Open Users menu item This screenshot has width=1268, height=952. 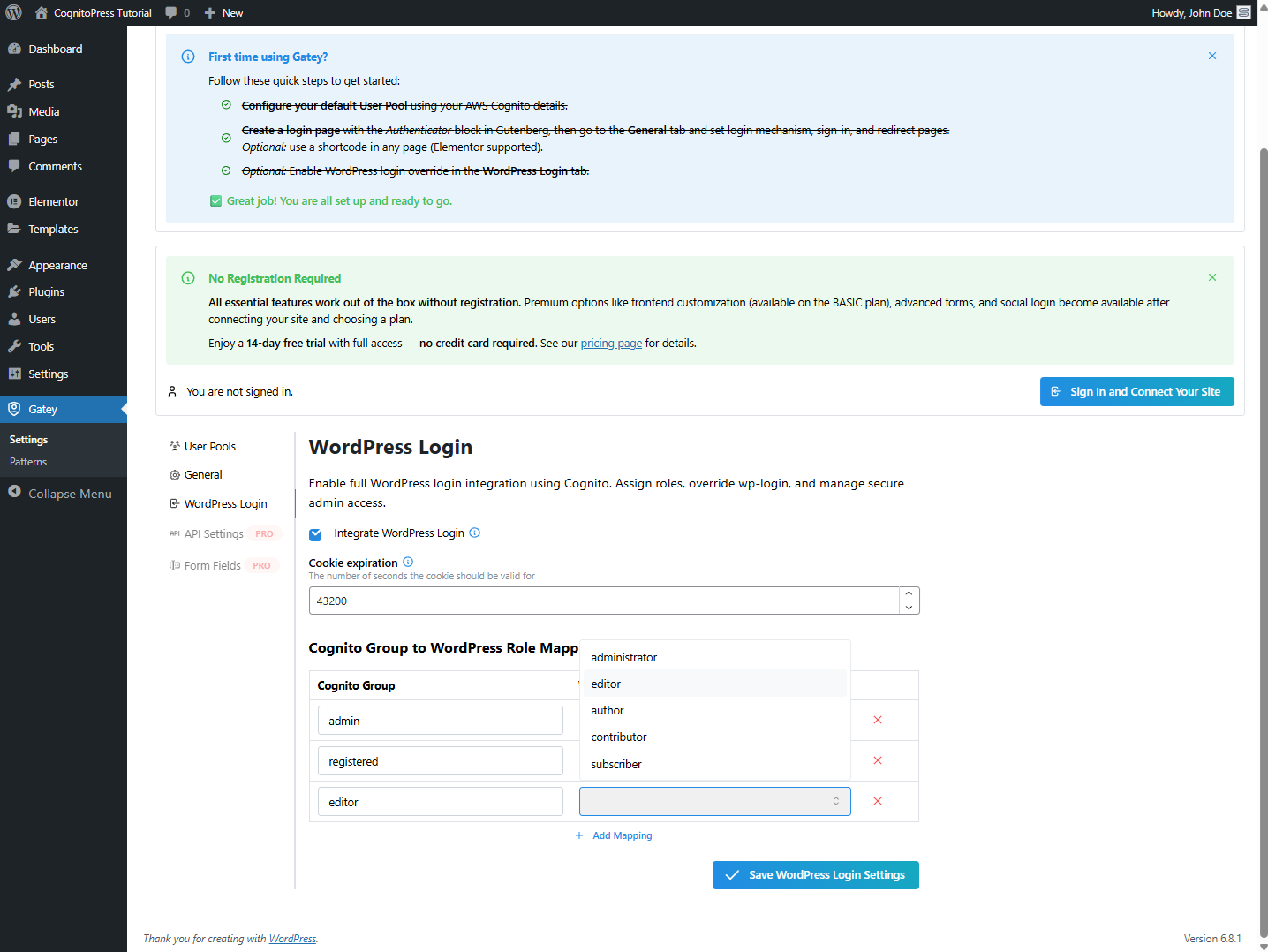point(64,319)
